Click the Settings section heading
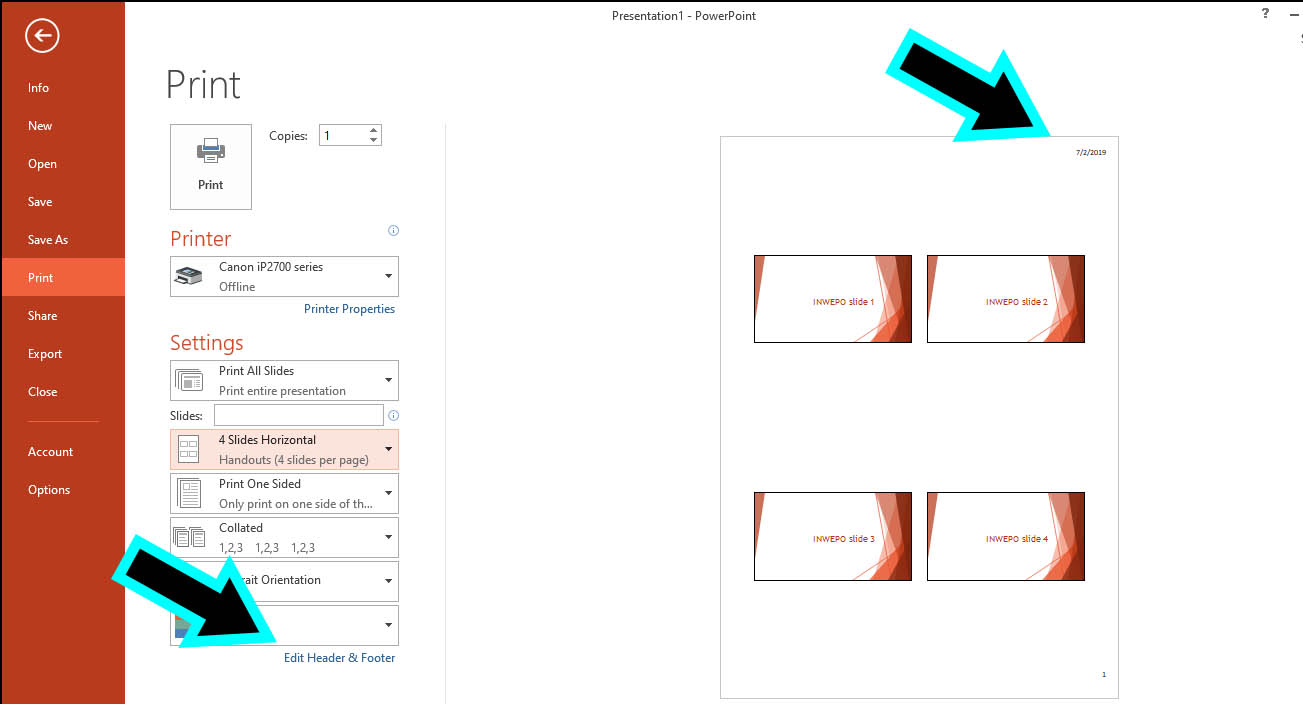The image size is (1303, 704). click(x=206, y=342)
